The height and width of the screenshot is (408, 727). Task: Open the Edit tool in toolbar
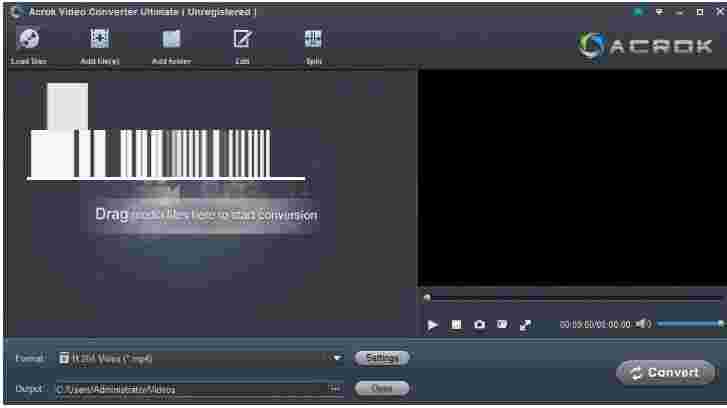[x=242, y=39]
